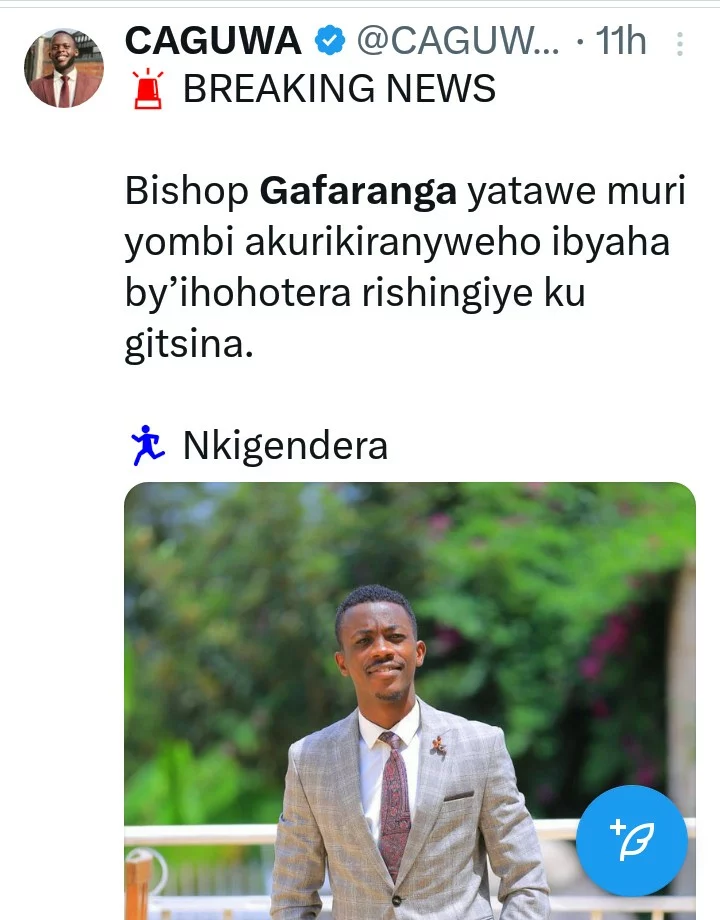Click the red siren emoji

(x=148, y=89)
